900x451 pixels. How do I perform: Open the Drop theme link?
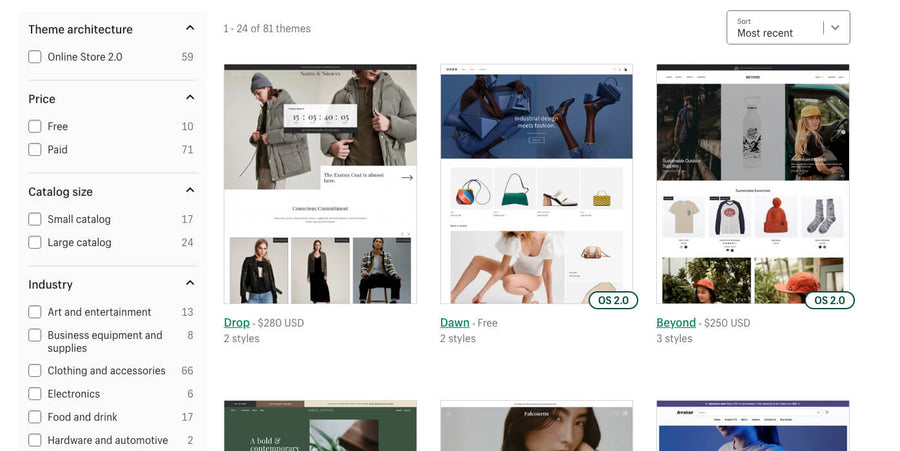tap(236, 322)
